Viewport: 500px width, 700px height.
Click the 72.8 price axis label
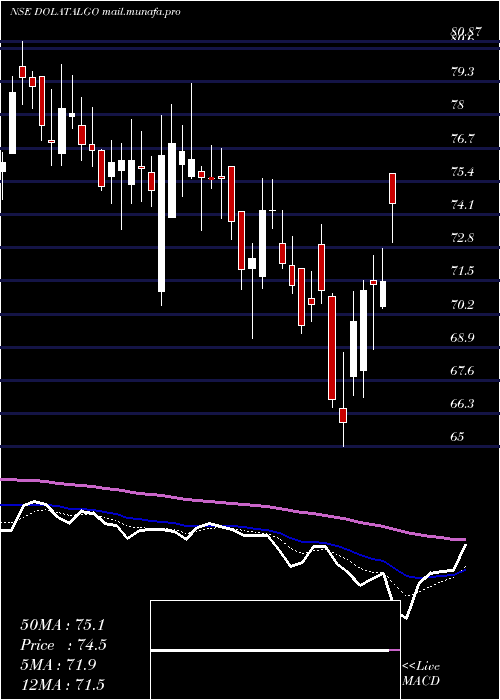[463, 238]
